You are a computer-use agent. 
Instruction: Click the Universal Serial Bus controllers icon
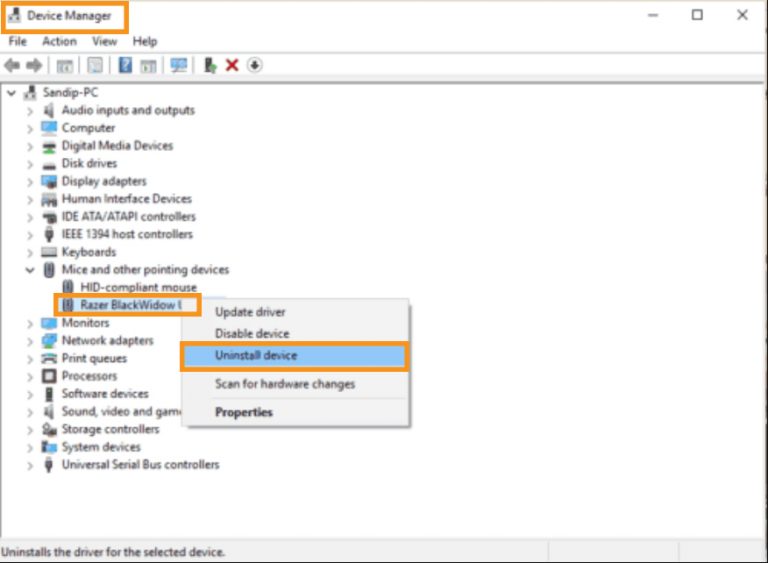coord(48,465)
